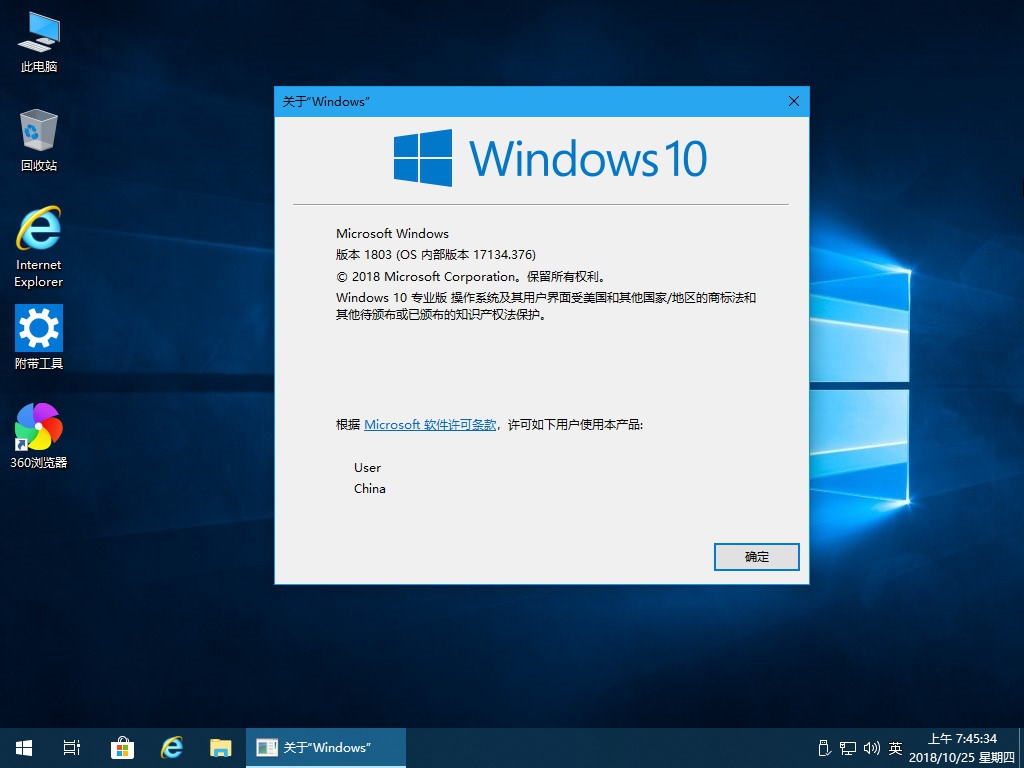Select the 附带工具 desktop icon

(39, 337)
